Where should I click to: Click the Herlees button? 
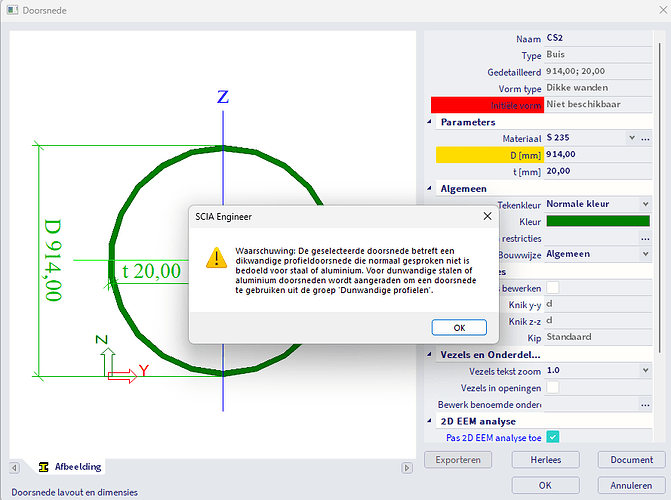[x=546, y=460]
